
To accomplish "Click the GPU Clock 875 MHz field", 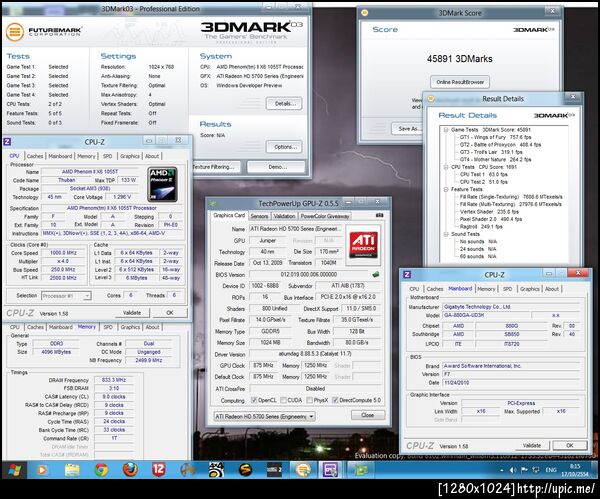I will pyautogui.click(x=263, y=365).
